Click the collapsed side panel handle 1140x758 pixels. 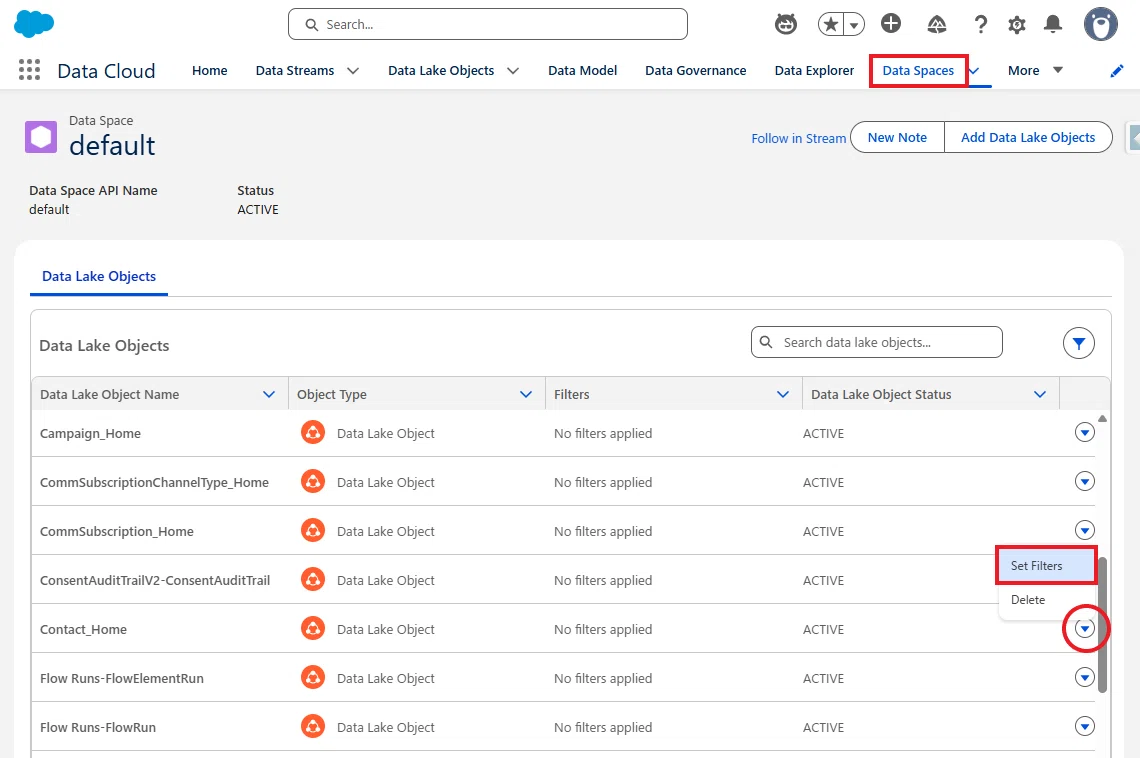click(x=1133, y=137)
